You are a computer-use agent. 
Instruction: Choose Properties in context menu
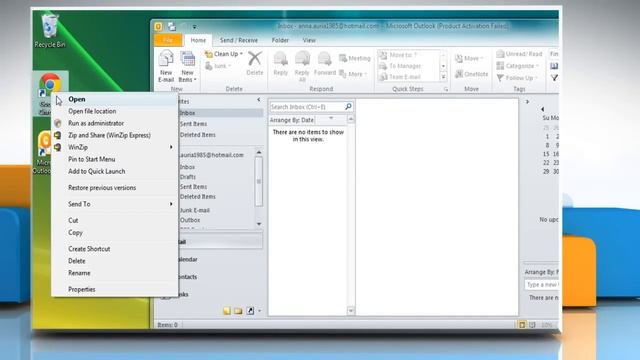tap(115, 289)
